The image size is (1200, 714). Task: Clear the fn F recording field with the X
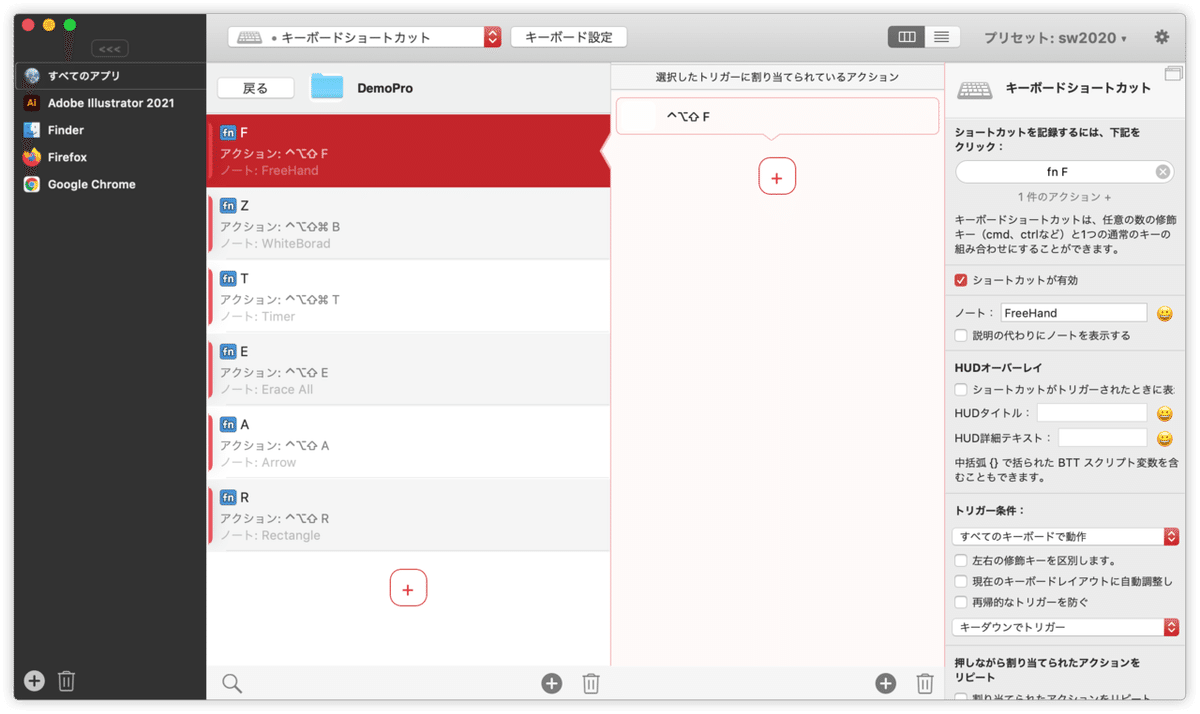(x=1162, y=171)
